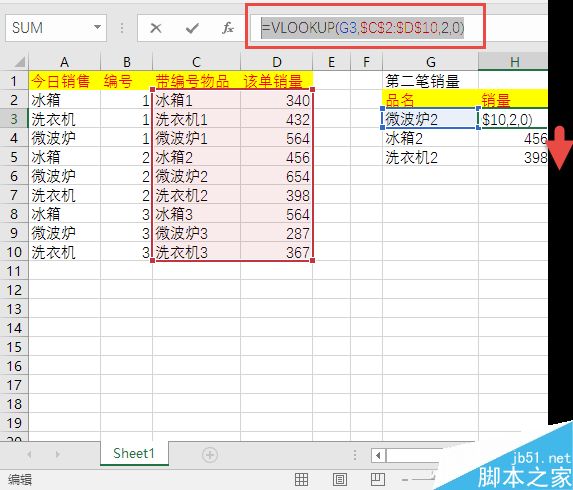Open the Insert Function fx dialog
The width and height of the screenshot is (573, 490).
228,28
